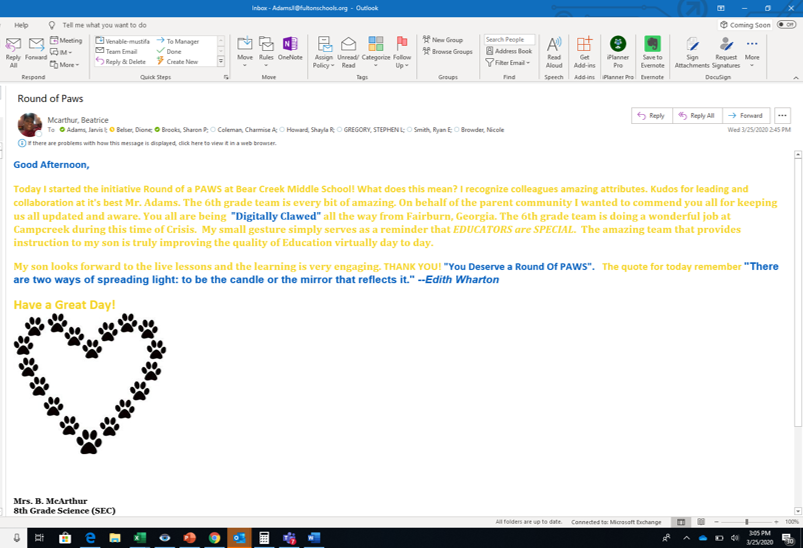The height and width of the screenshot is (548, 803).
Task: Open Quick Steps dialog launcher
Action: 226,77
